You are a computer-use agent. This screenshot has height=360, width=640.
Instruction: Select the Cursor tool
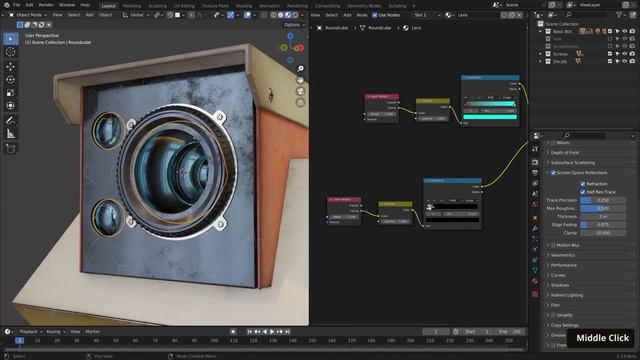(11, 52)
